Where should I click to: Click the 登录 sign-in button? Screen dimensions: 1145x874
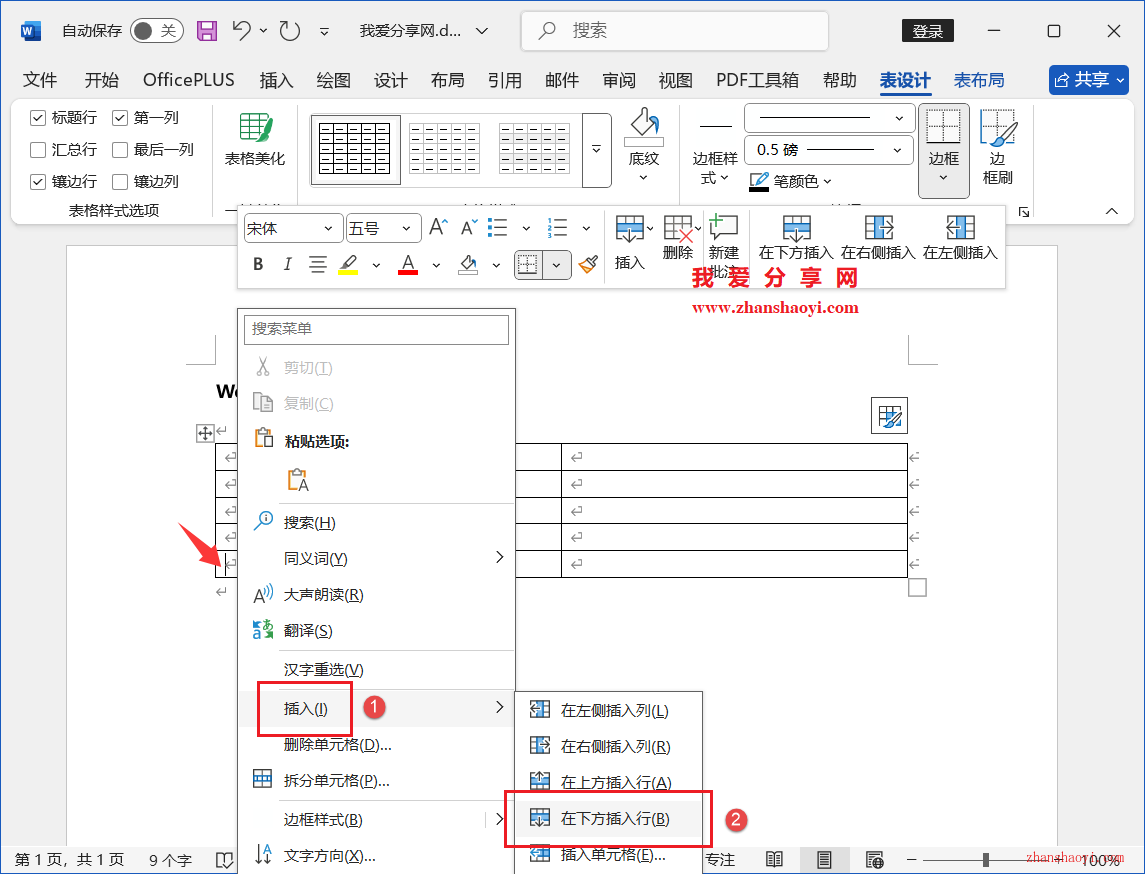[927, 31]
